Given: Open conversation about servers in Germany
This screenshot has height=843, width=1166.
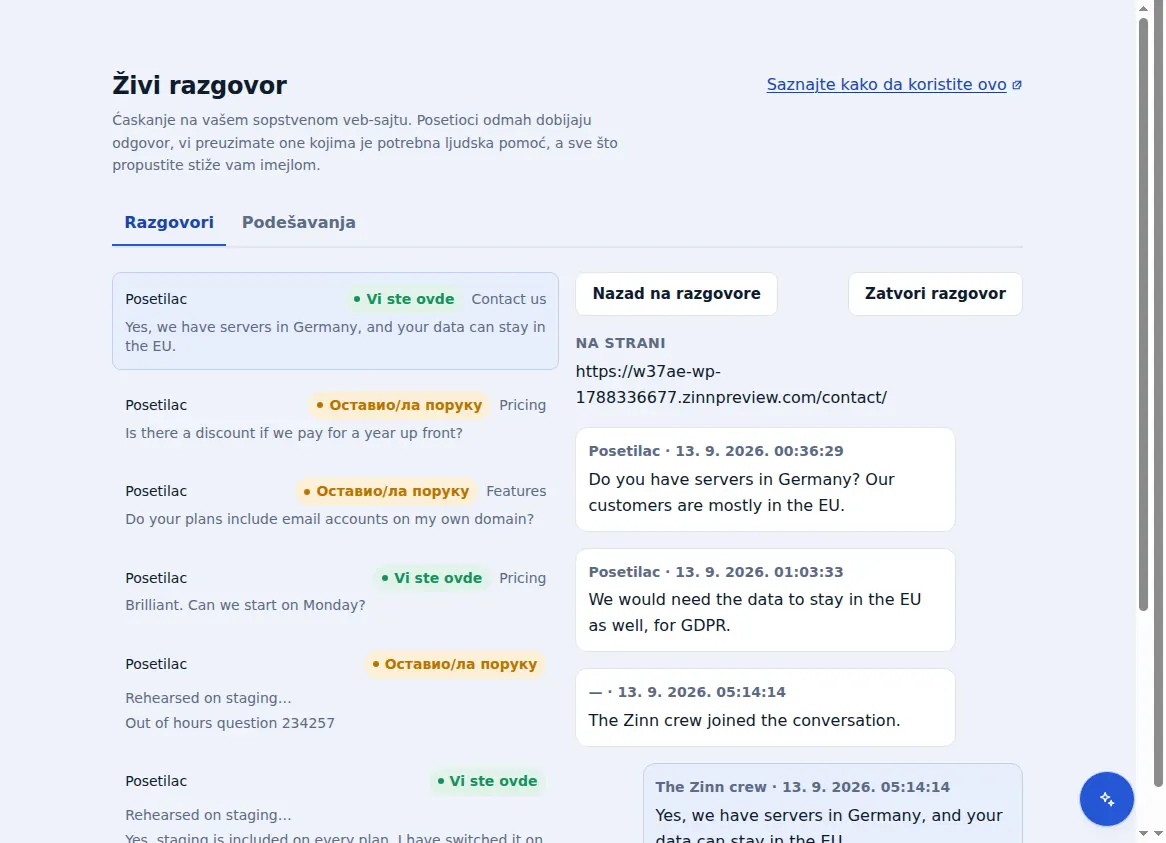Looking at the screenshot, I should tap(335, 321).
